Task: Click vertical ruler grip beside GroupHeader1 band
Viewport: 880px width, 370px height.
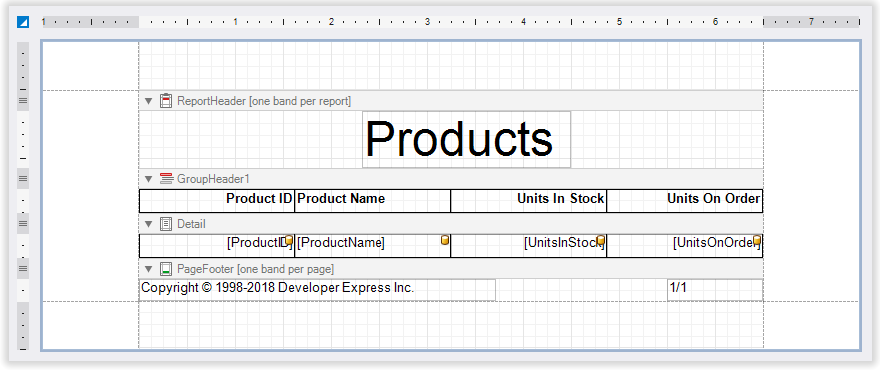Action: pyautogui.click(x=23, y=179)
